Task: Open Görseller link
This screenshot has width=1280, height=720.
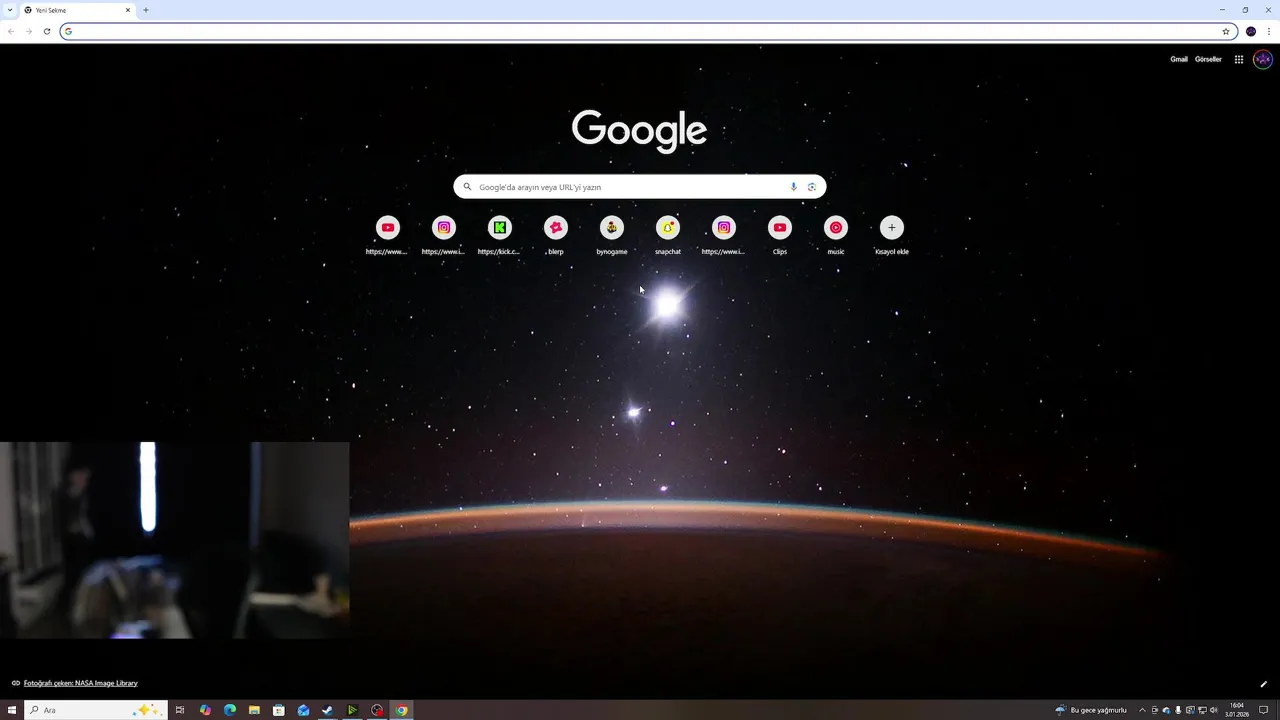Action: (x=1208, y=59)
